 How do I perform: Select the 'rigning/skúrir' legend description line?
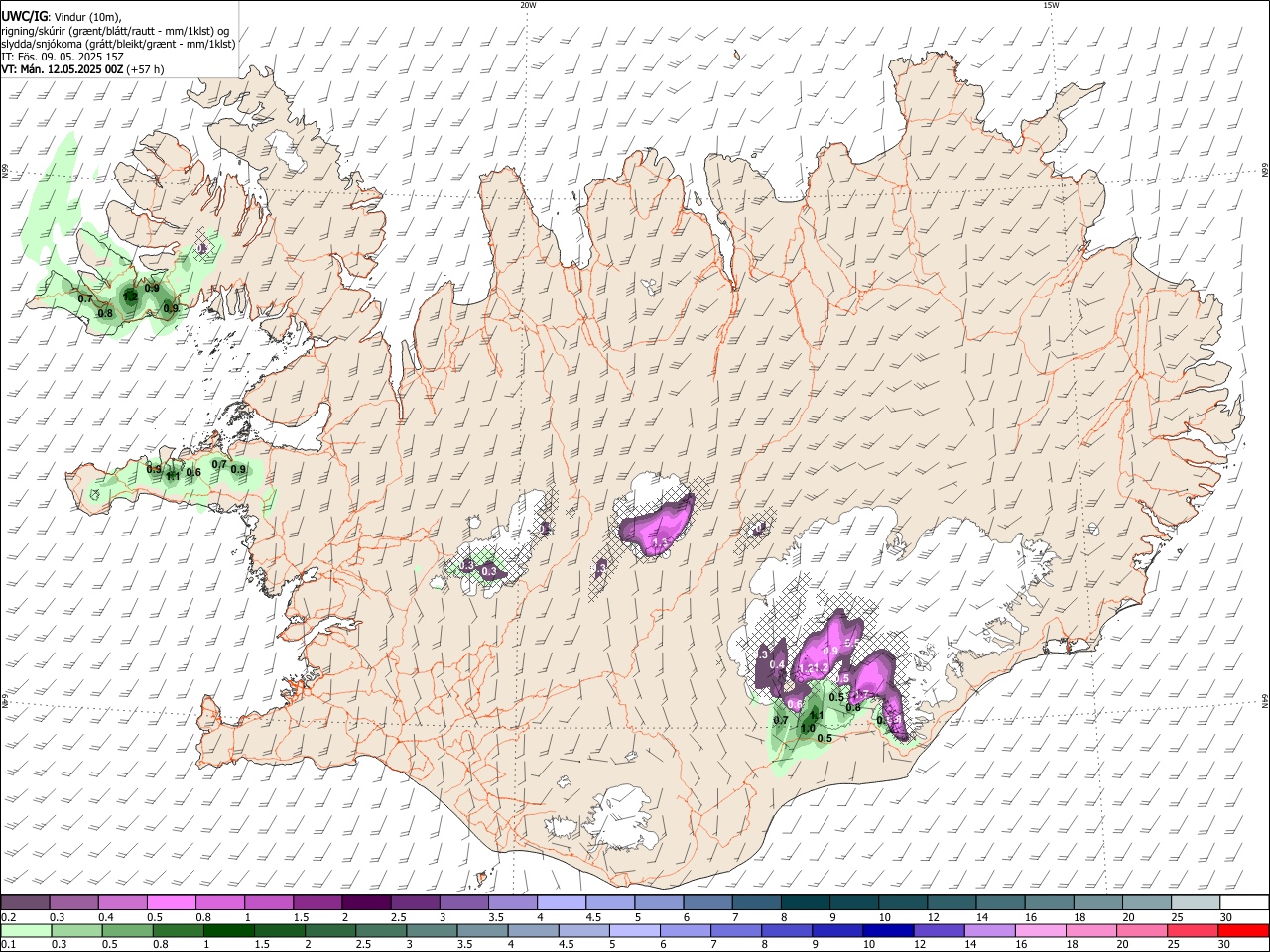pyautogui.click(x=115, y=30)
